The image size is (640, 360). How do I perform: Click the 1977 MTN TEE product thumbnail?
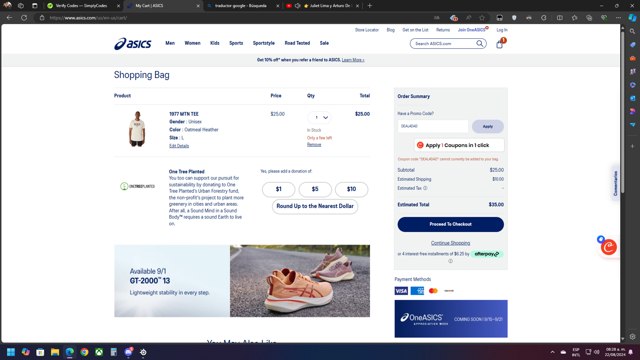137,129
